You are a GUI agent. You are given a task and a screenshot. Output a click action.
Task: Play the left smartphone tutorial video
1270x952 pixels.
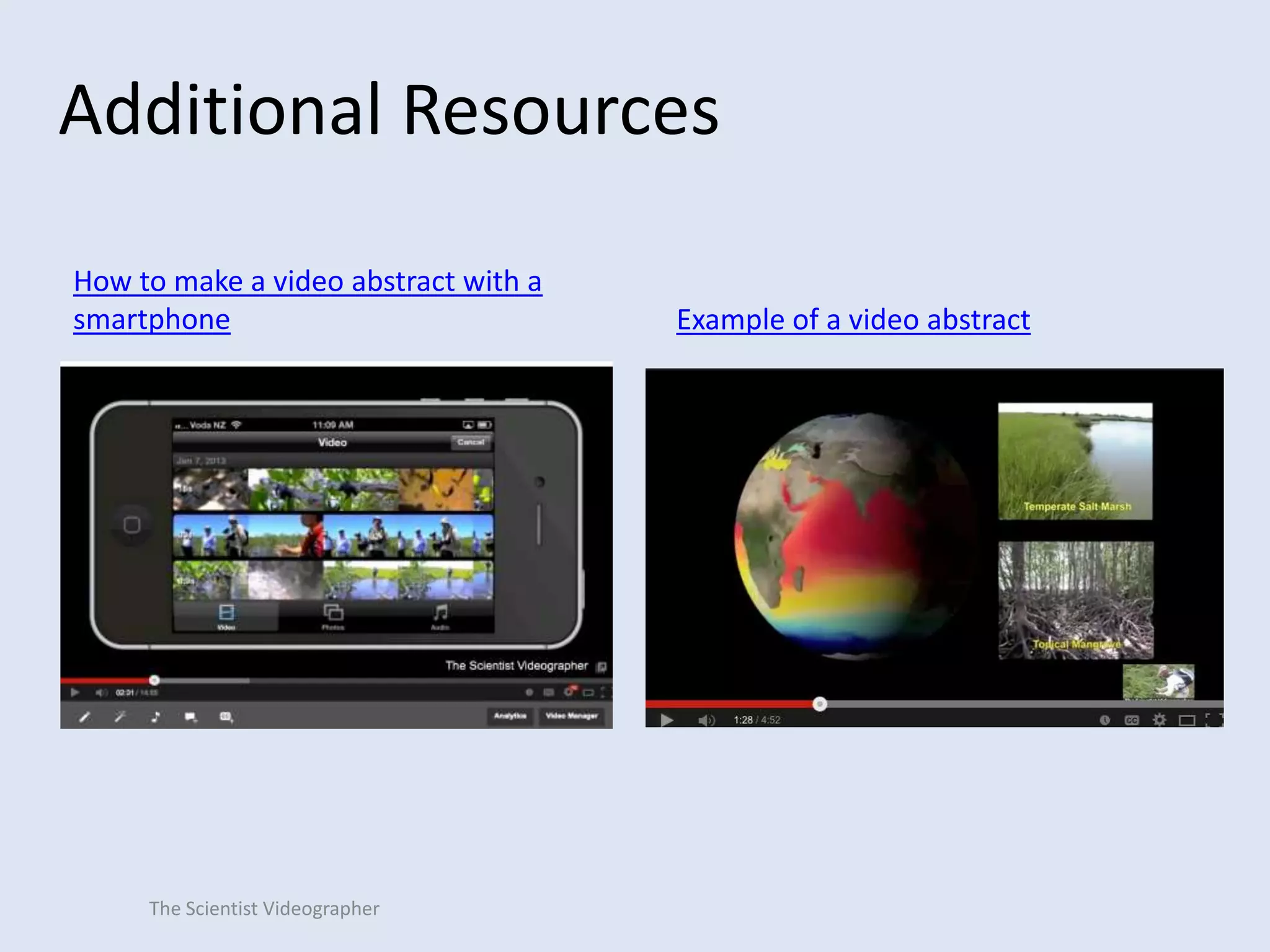point(74,692)
